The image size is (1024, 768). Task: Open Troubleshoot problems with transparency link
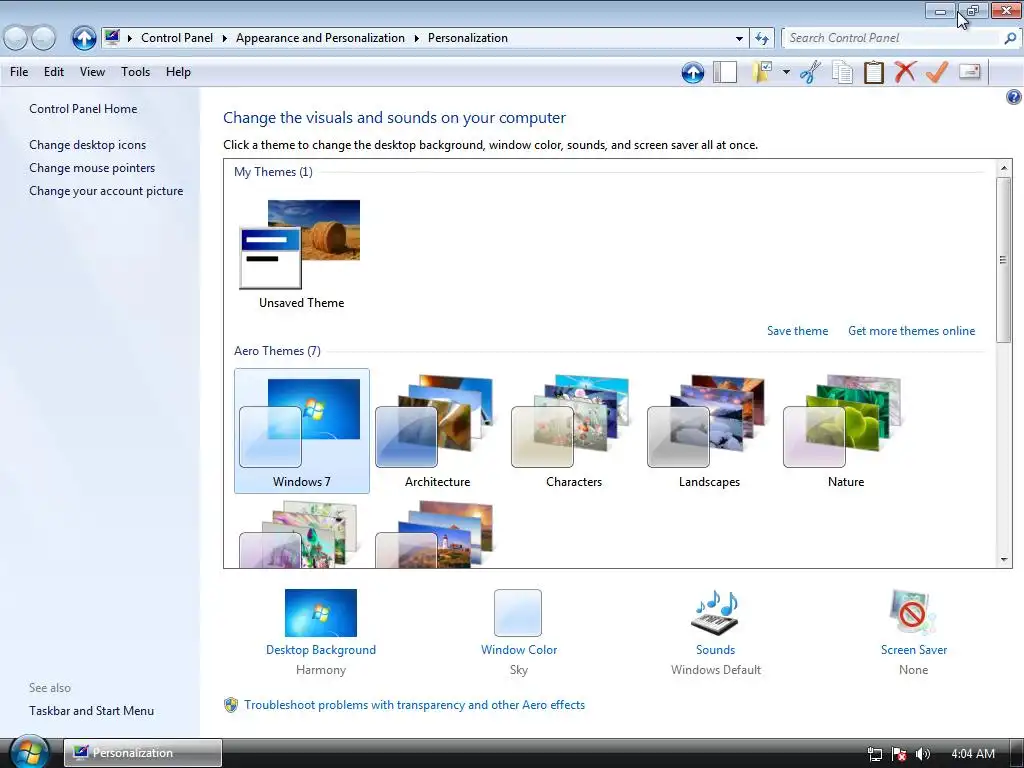[414, 705]
